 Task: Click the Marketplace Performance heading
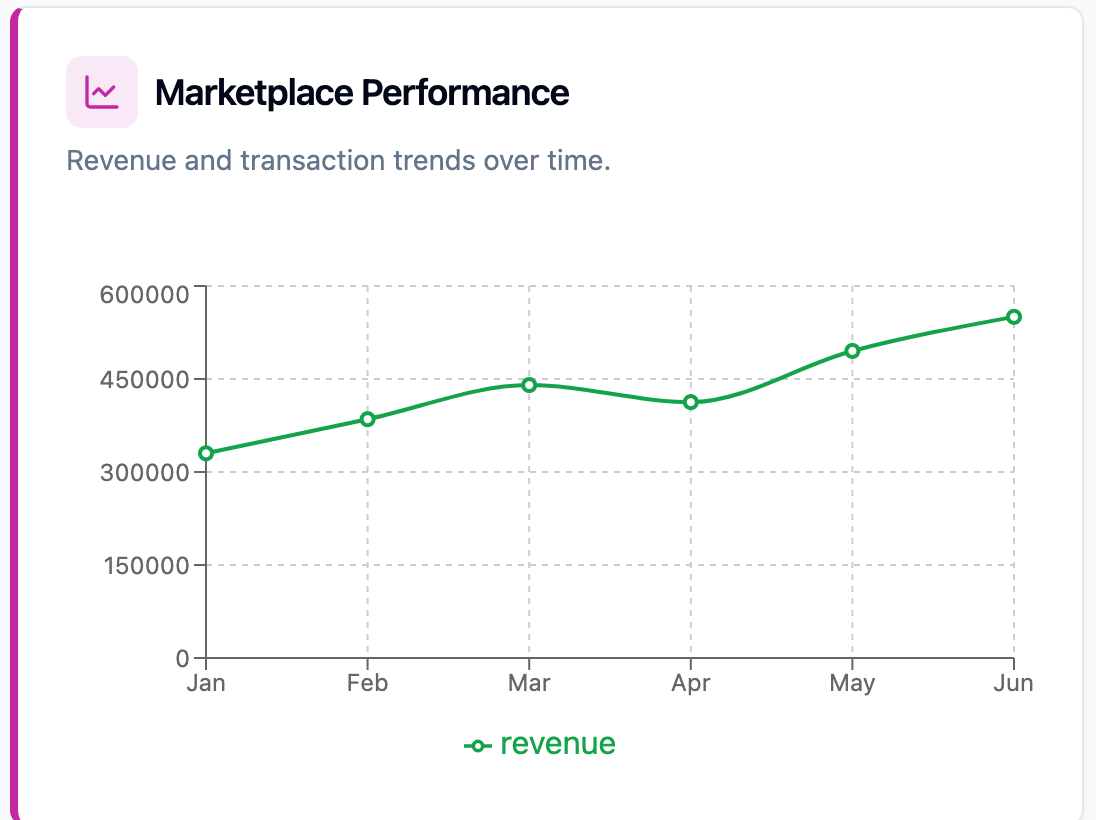(x=362, y=93)
